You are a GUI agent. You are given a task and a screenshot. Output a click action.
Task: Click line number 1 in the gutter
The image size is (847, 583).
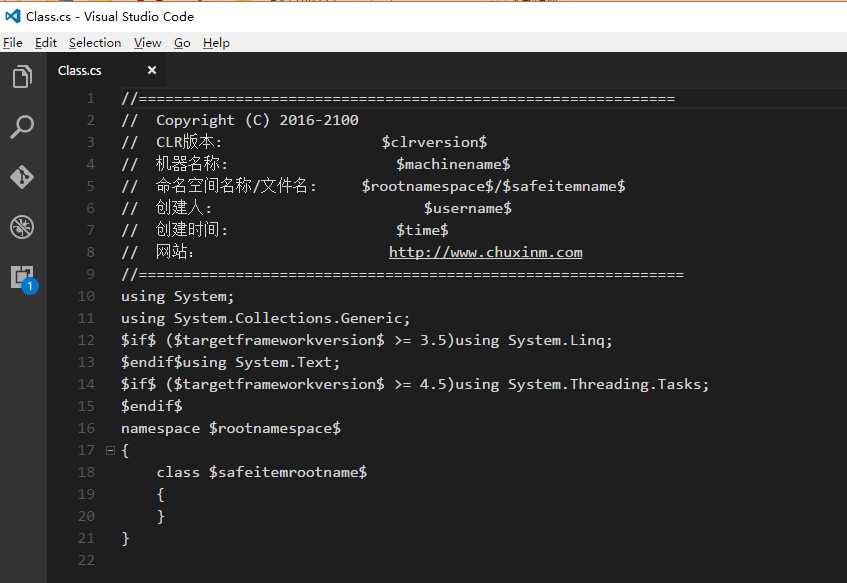click(90, 98)
